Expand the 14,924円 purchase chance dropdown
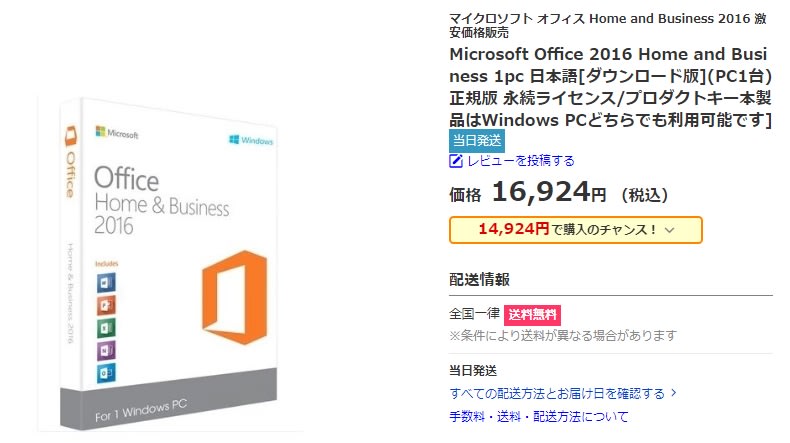790x443 pixels. (x=575, y=230)
